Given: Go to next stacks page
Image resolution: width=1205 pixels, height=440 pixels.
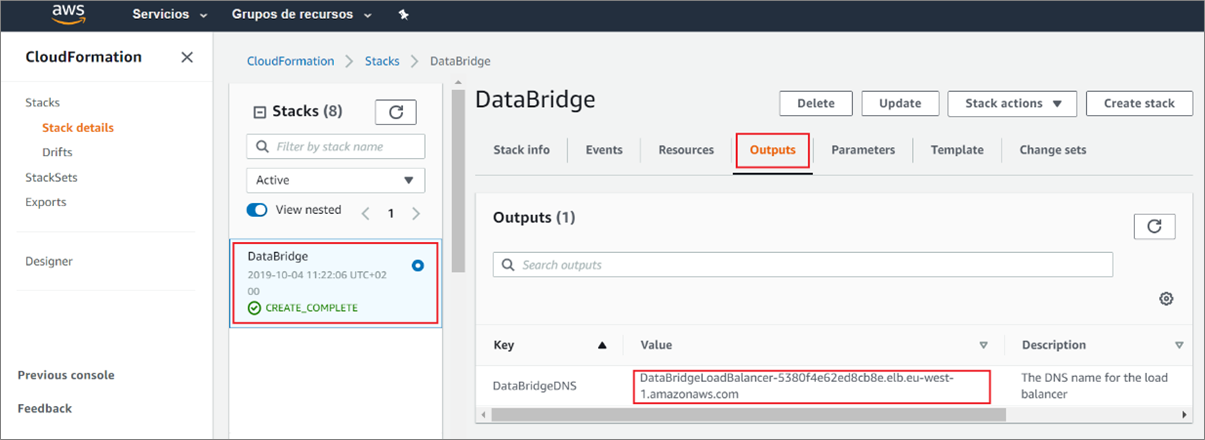Looking at the screenshot, I should pyautogui.click(x=416, y=213).
